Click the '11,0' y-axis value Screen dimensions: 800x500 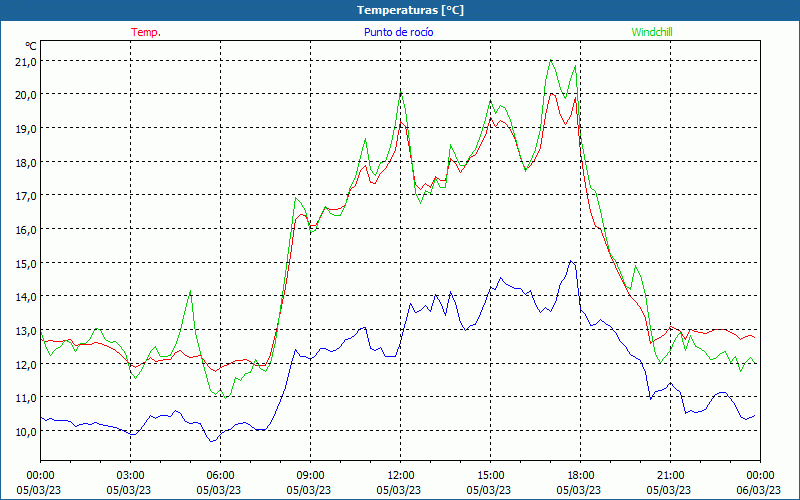click(26, 398)
